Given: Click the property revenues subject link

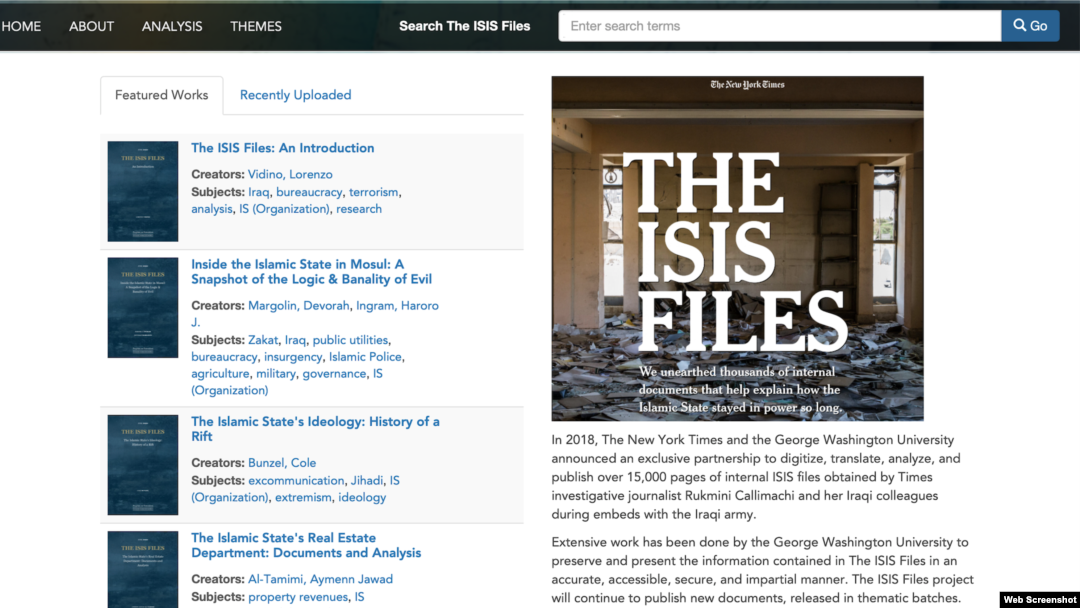Looking at the screenshot, I should (x=298, y=597).
